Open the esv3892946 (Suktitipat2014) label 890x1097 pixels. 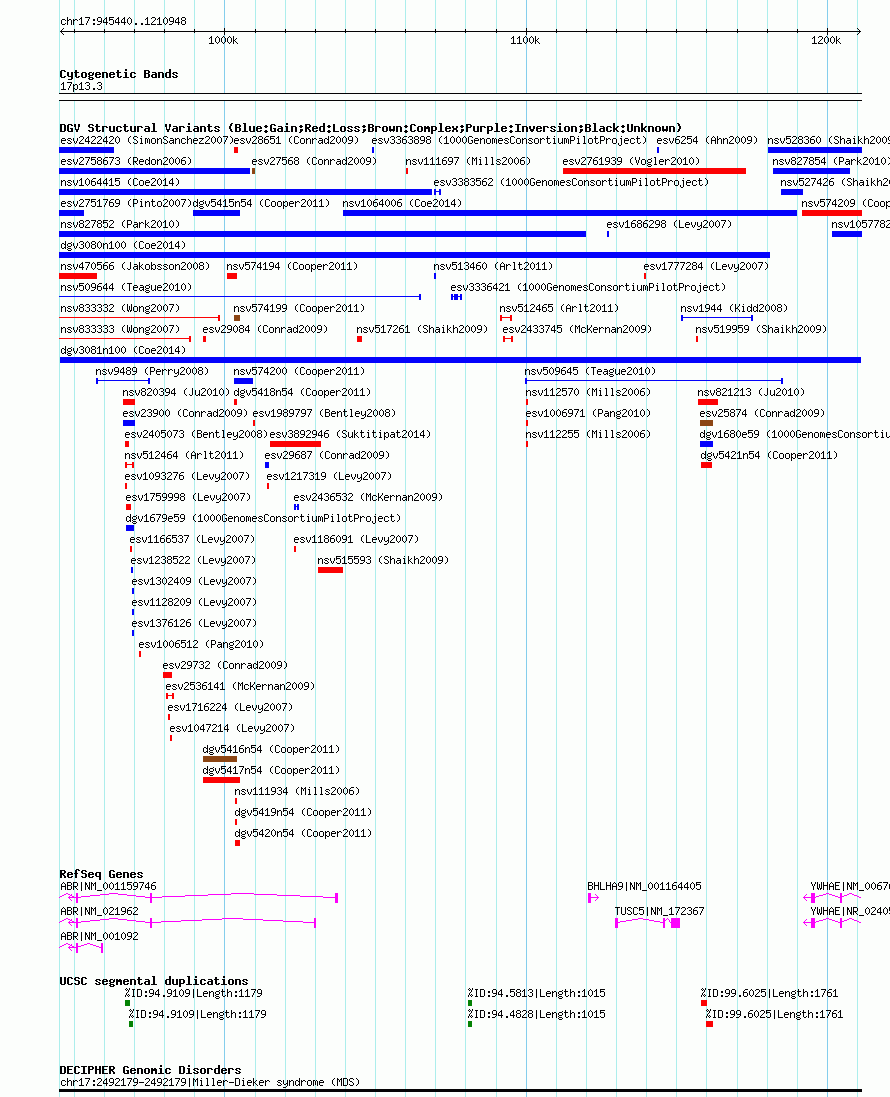(350, 434)
